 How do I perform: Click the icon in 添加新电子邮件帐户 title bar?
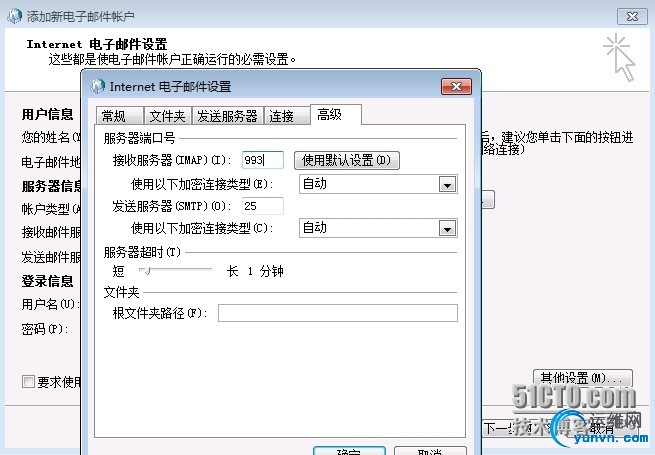(15, 16)
